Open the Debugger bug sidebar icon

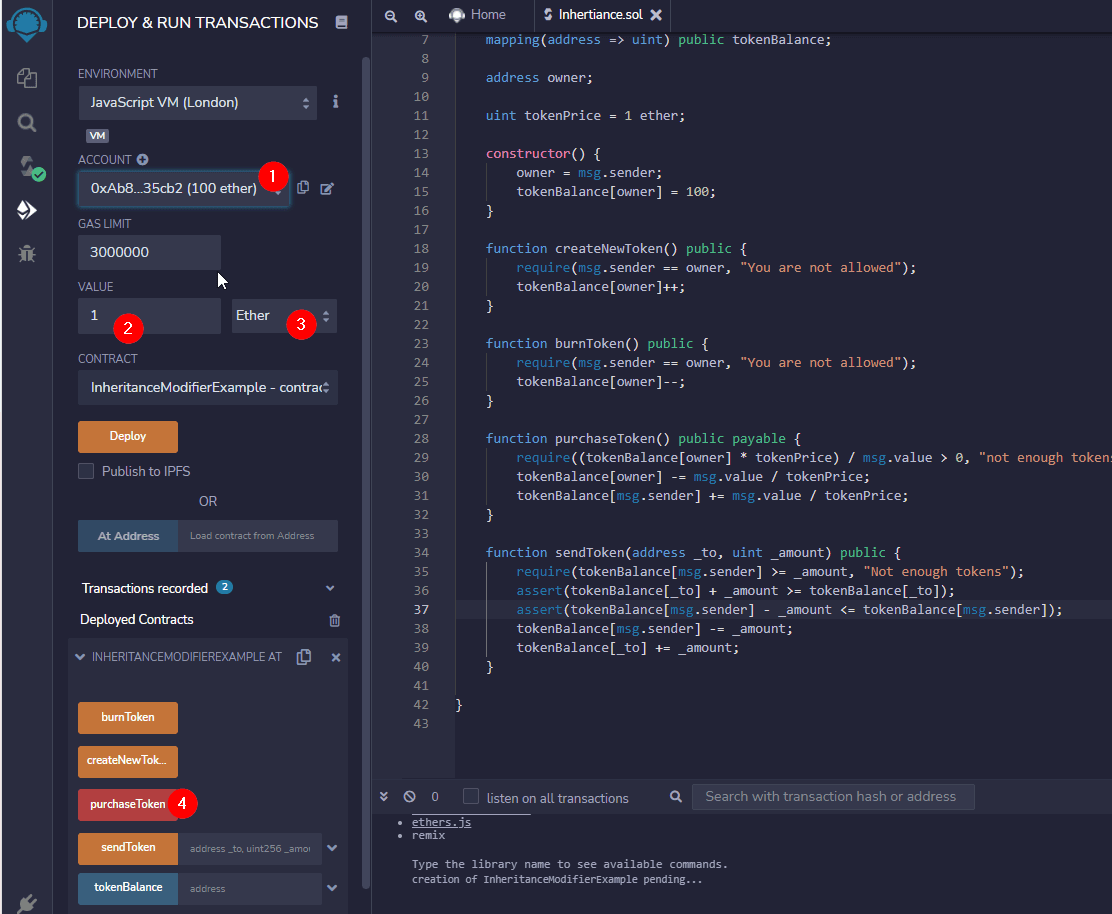point(27,254)
